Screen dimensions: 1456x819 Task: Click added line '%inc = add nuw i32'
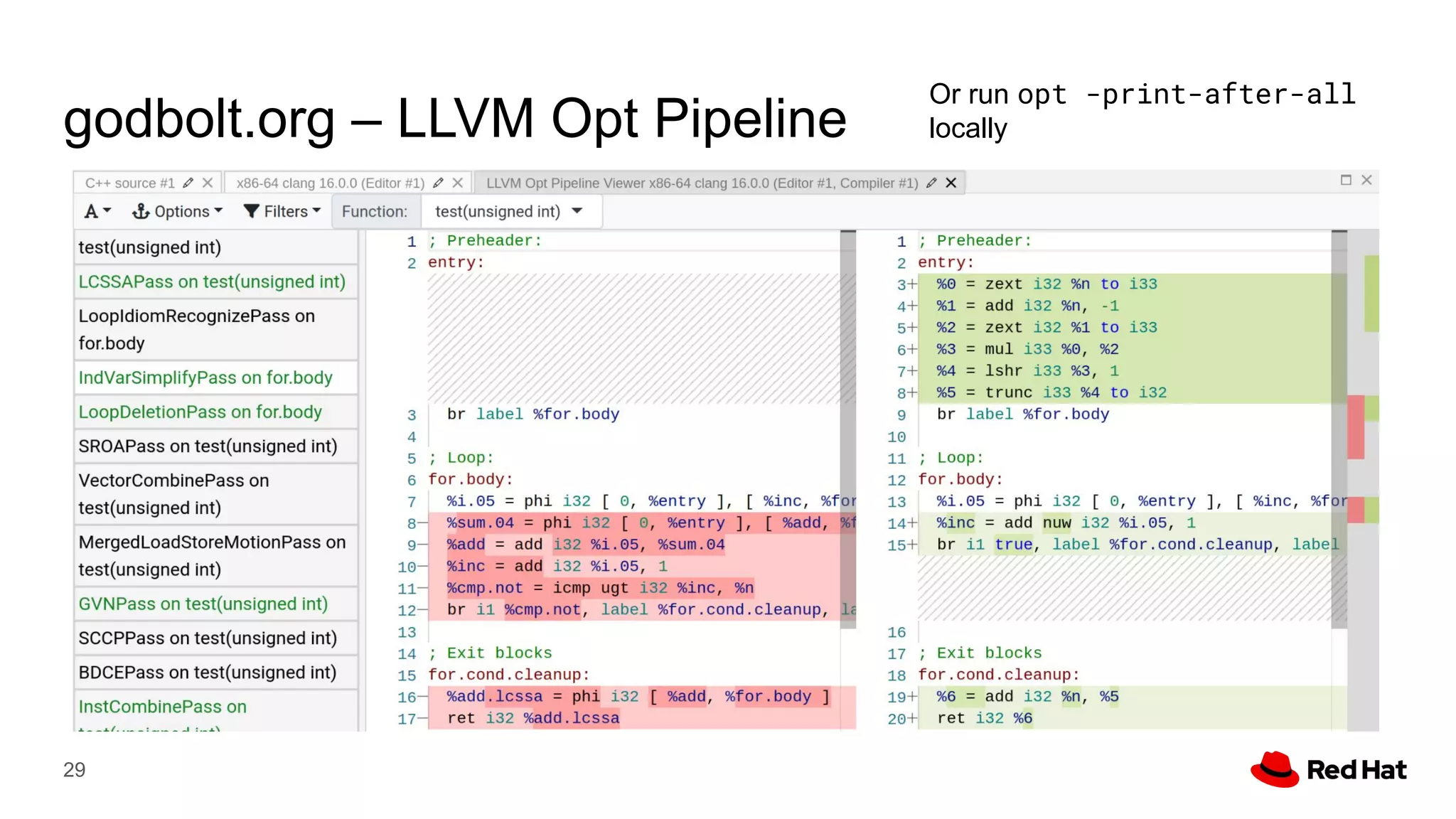[x=1132, y=523]
